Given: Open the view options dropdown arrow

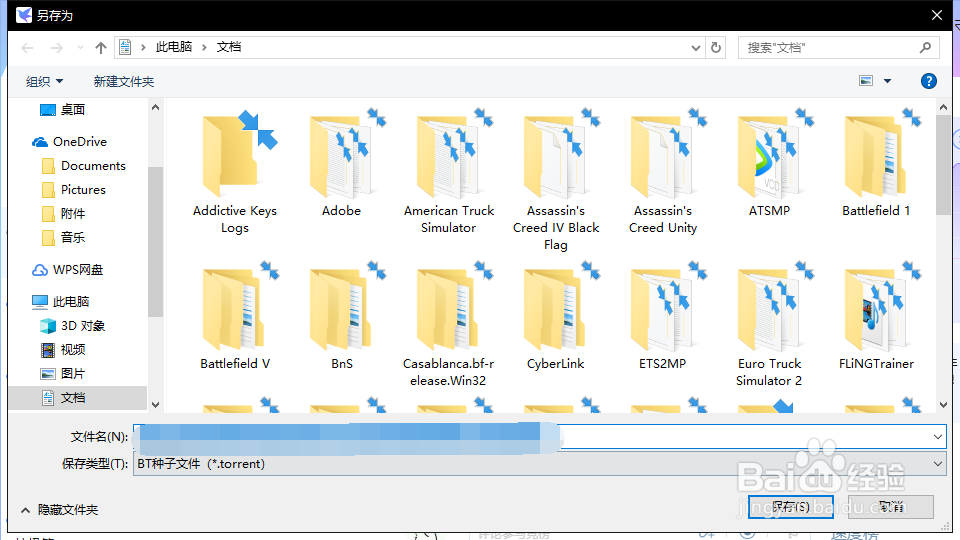Looking at the screenshot, I should tap(887, 81).
